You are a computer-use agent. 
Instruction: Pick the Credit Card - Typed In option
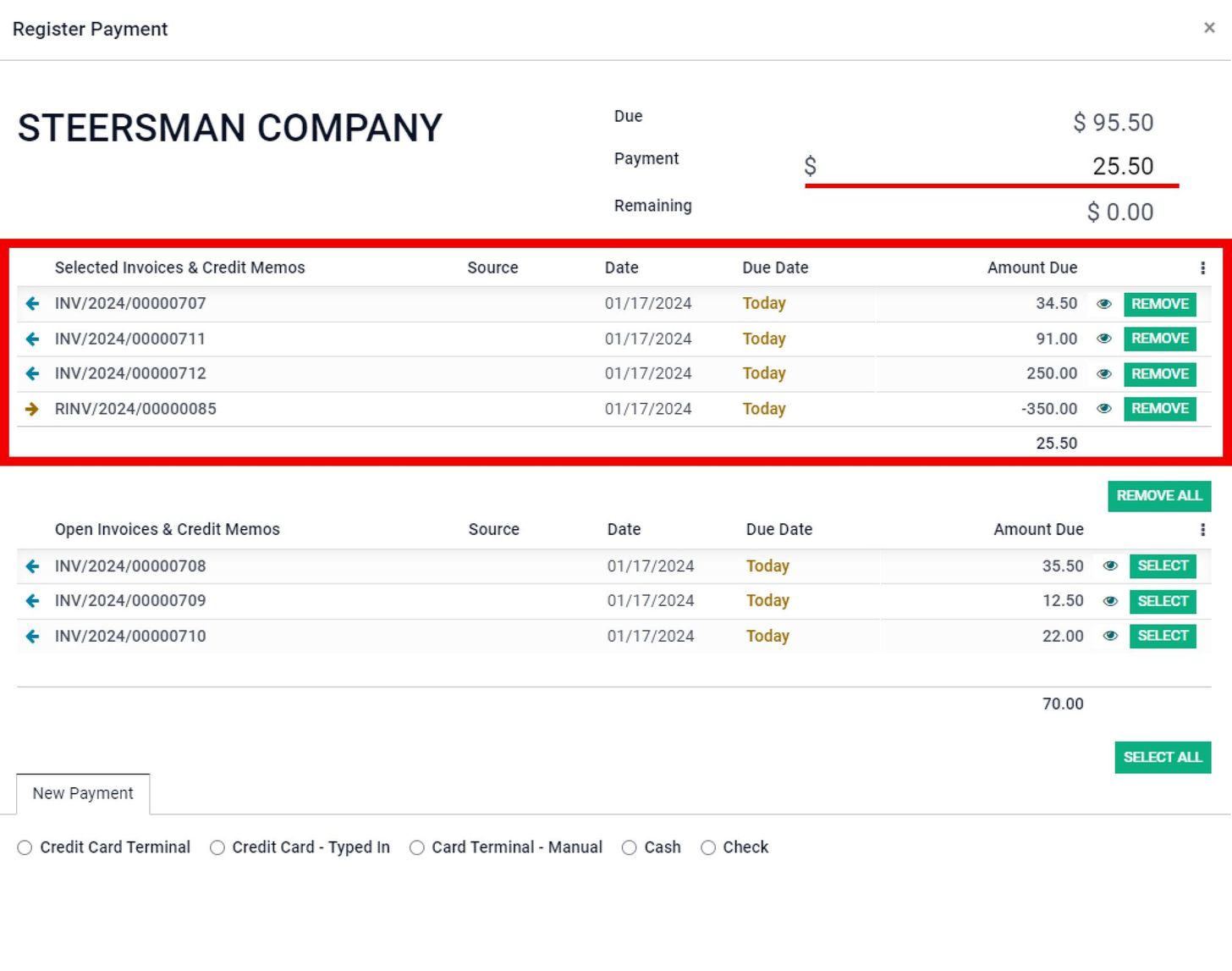[217, 847]
